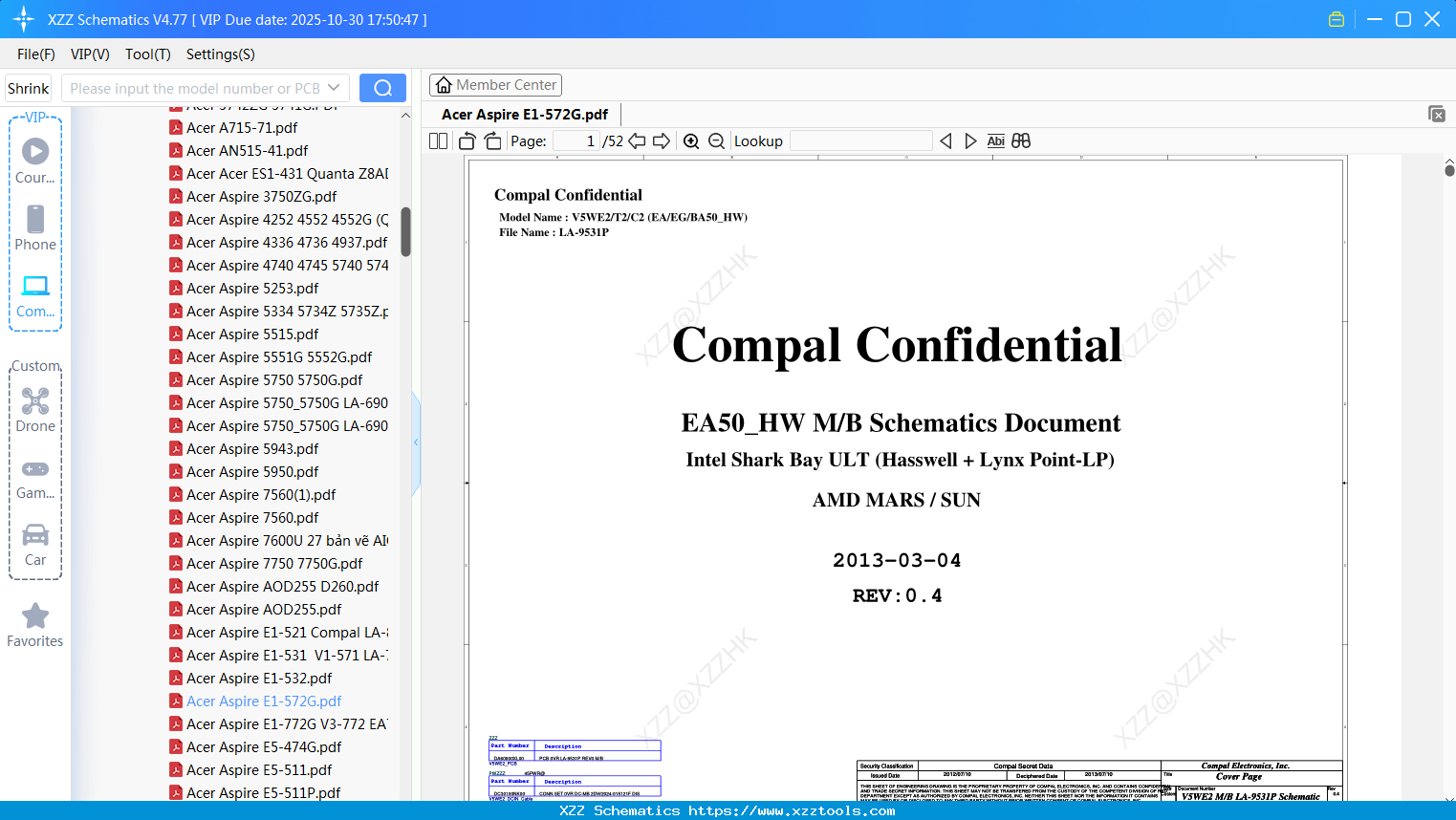Click the yellow VIP store icon in title bar
Screen dimensions: 1456x820
1336,19
